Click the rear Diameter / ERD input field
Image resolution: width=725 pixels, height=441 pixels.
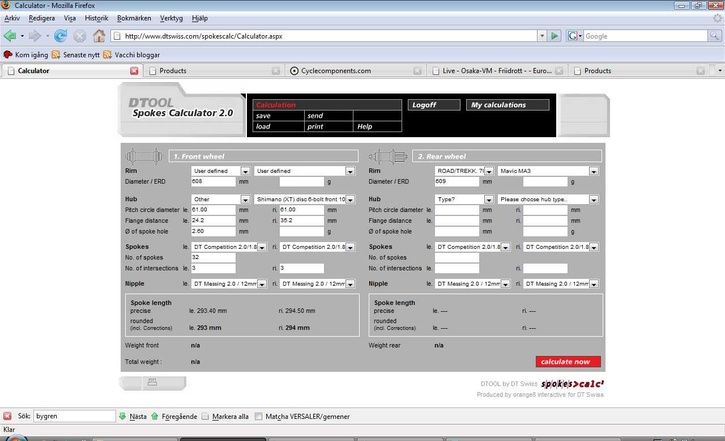[457, 182]
